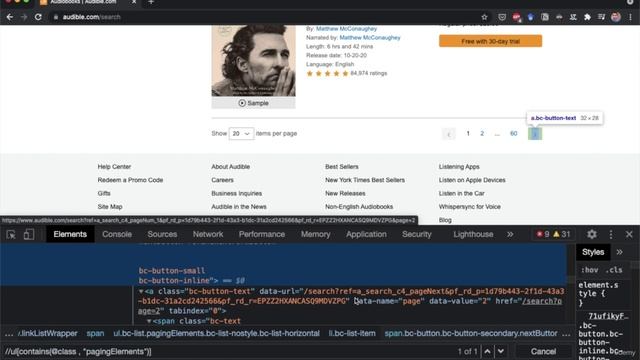Open the Lighthouse tab

pyautogui.click(x=473, y=234)
